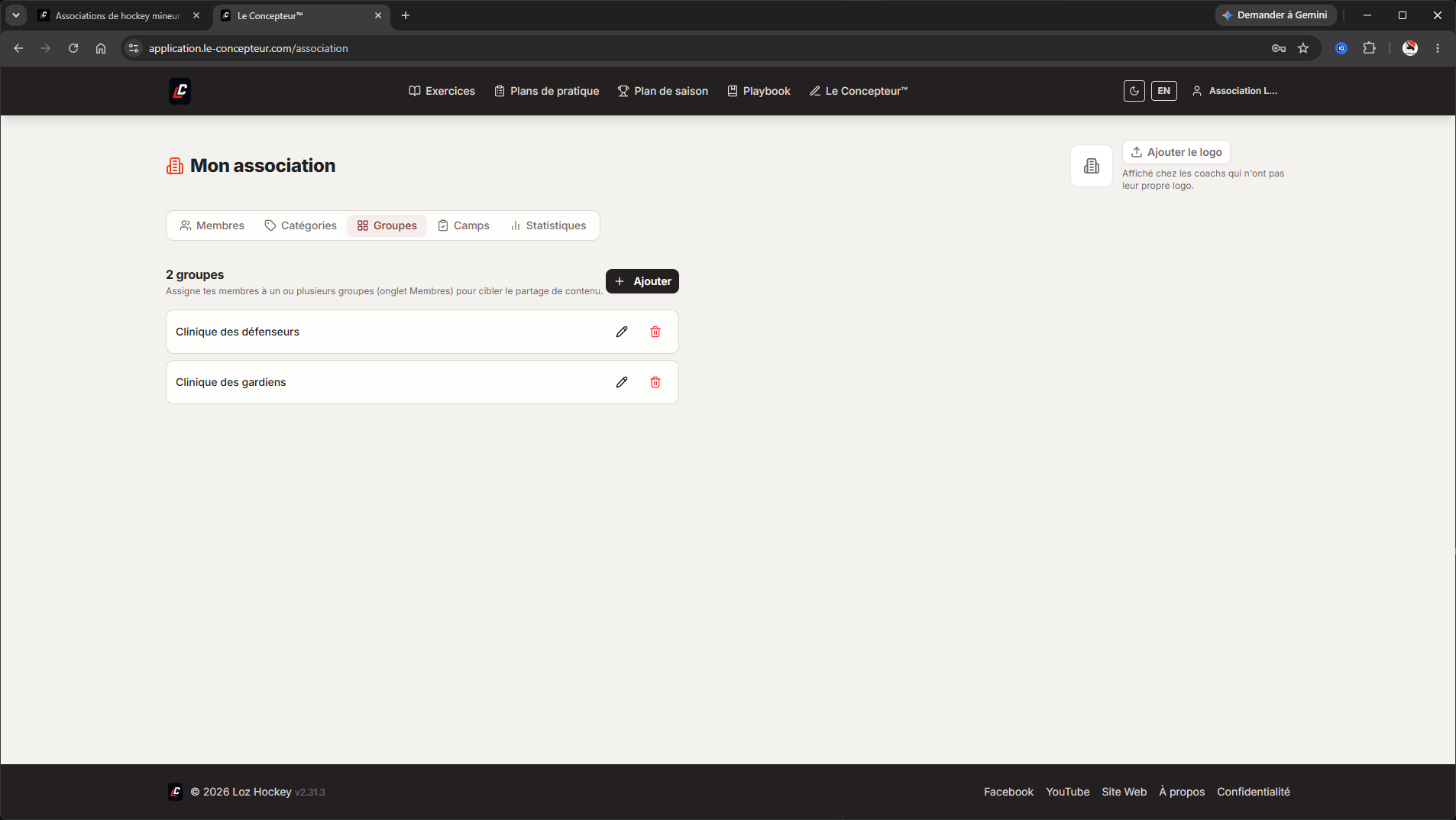1456x820 pixels.
Task: Open the browser extensions puzzle icon
Action: pyautogui.click(x=1369, y=48)
